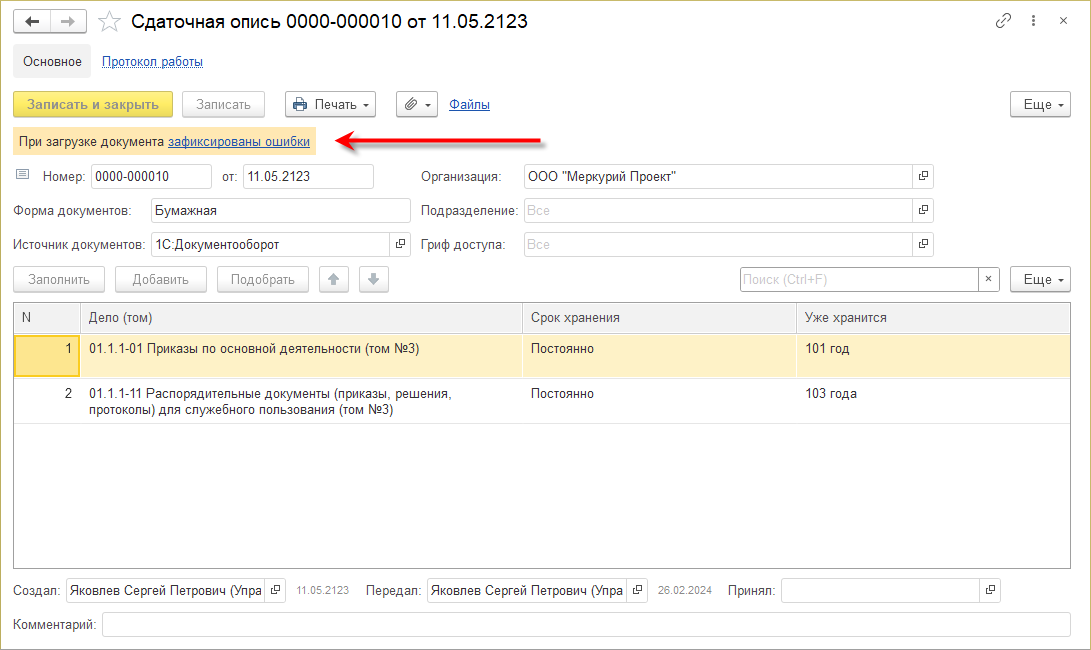Image resolution: width=1091 pixels, height=650 pixels.
Task: Click the Организация field
Action: (x=718, y=176)
